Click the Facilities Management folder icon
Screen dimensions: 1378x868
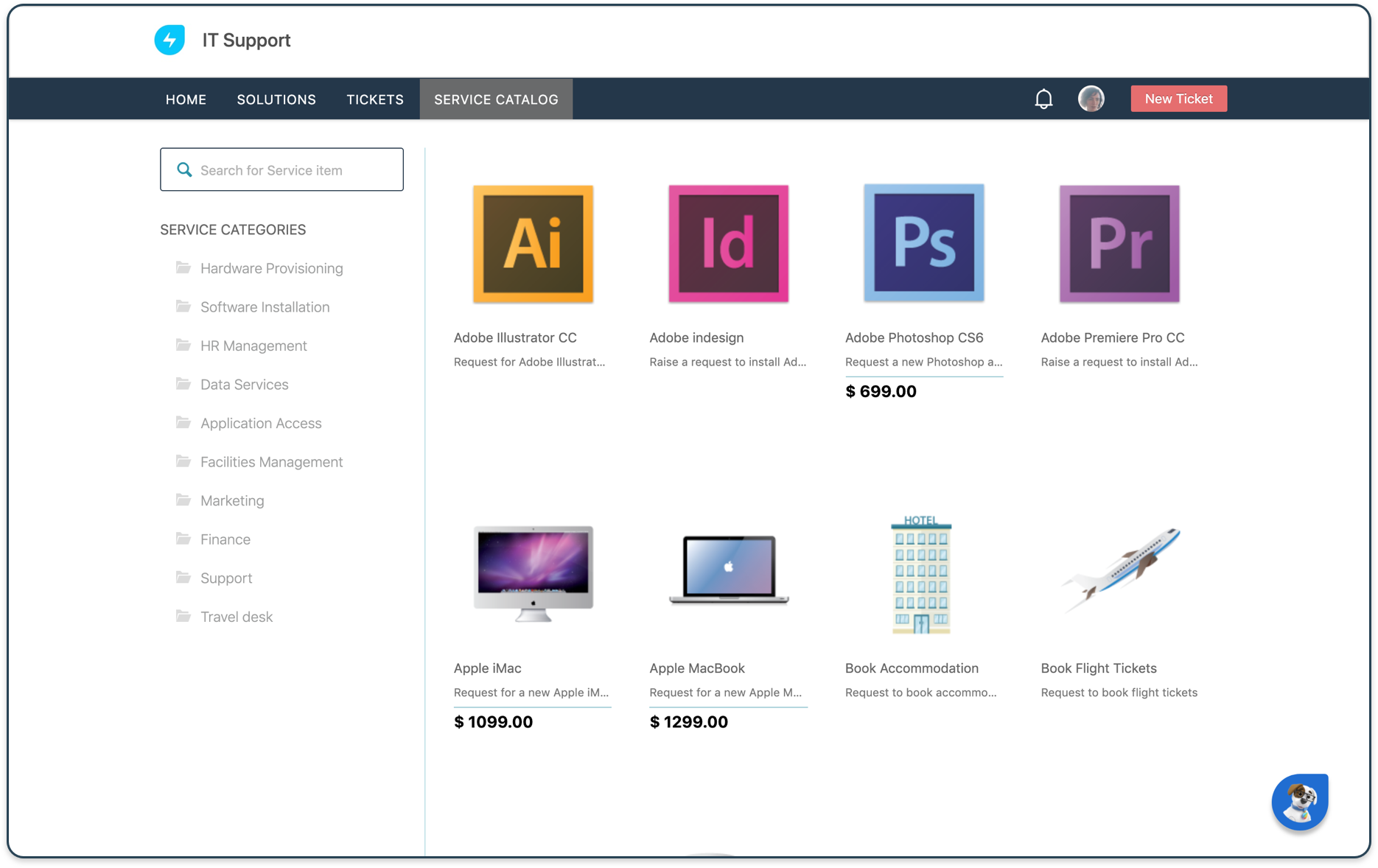[x=183, y=461]
